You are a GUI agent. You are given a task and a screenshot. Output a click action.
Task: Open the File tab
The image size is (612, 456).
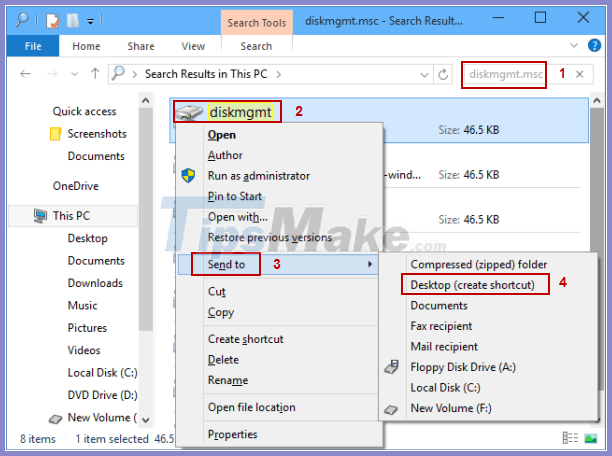33,46
